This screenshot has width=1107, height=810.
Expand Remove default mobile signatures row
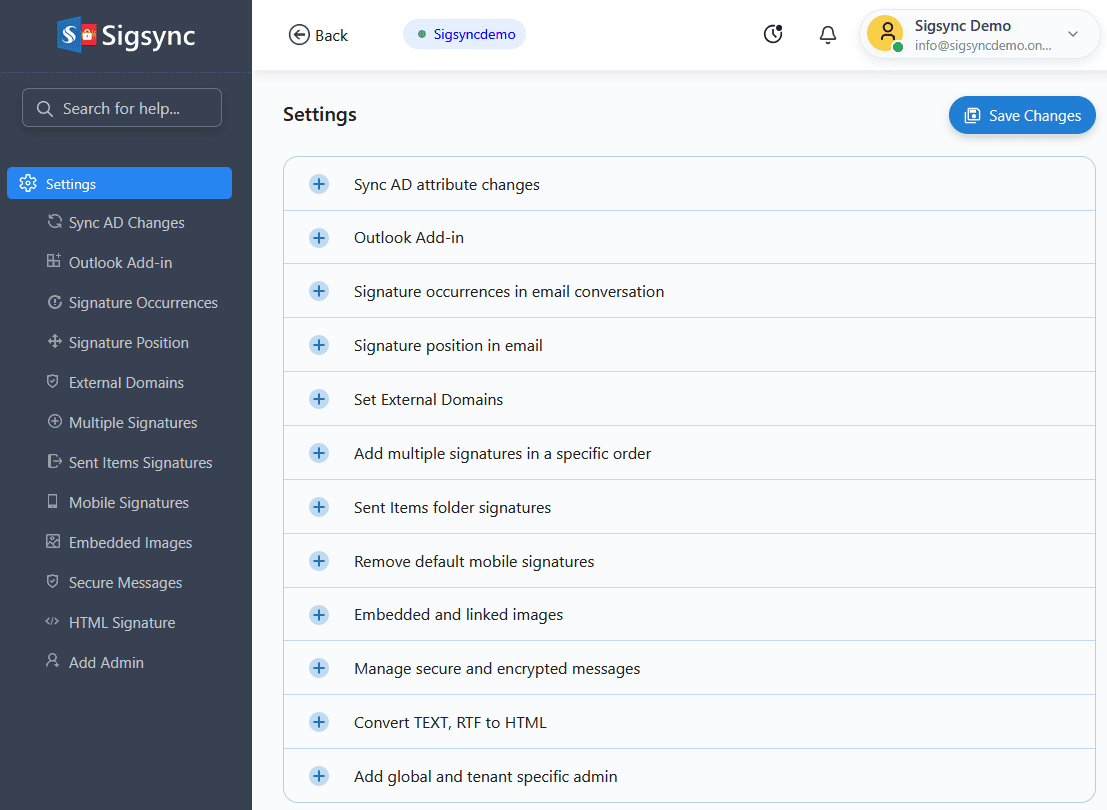tap(319, 561)
